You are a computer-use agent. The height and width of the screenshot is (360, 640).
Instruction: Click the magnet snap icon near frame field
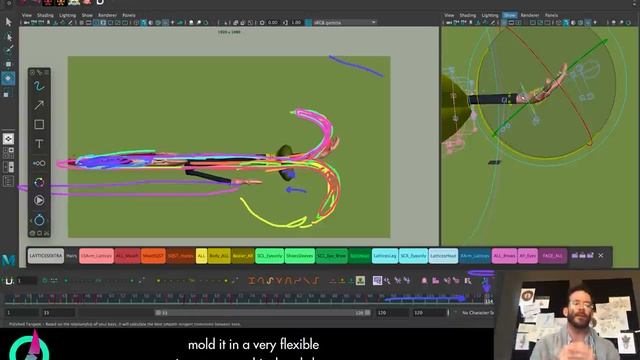point(9,281)
